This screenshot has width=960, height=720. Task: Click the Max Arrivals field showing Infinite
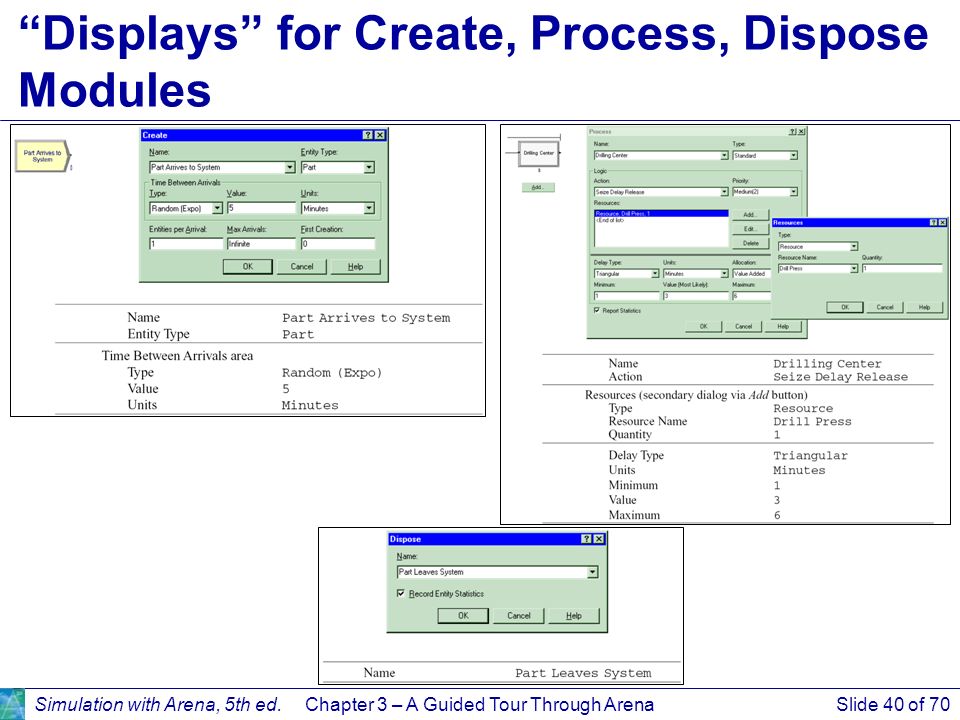pos(261,244)
